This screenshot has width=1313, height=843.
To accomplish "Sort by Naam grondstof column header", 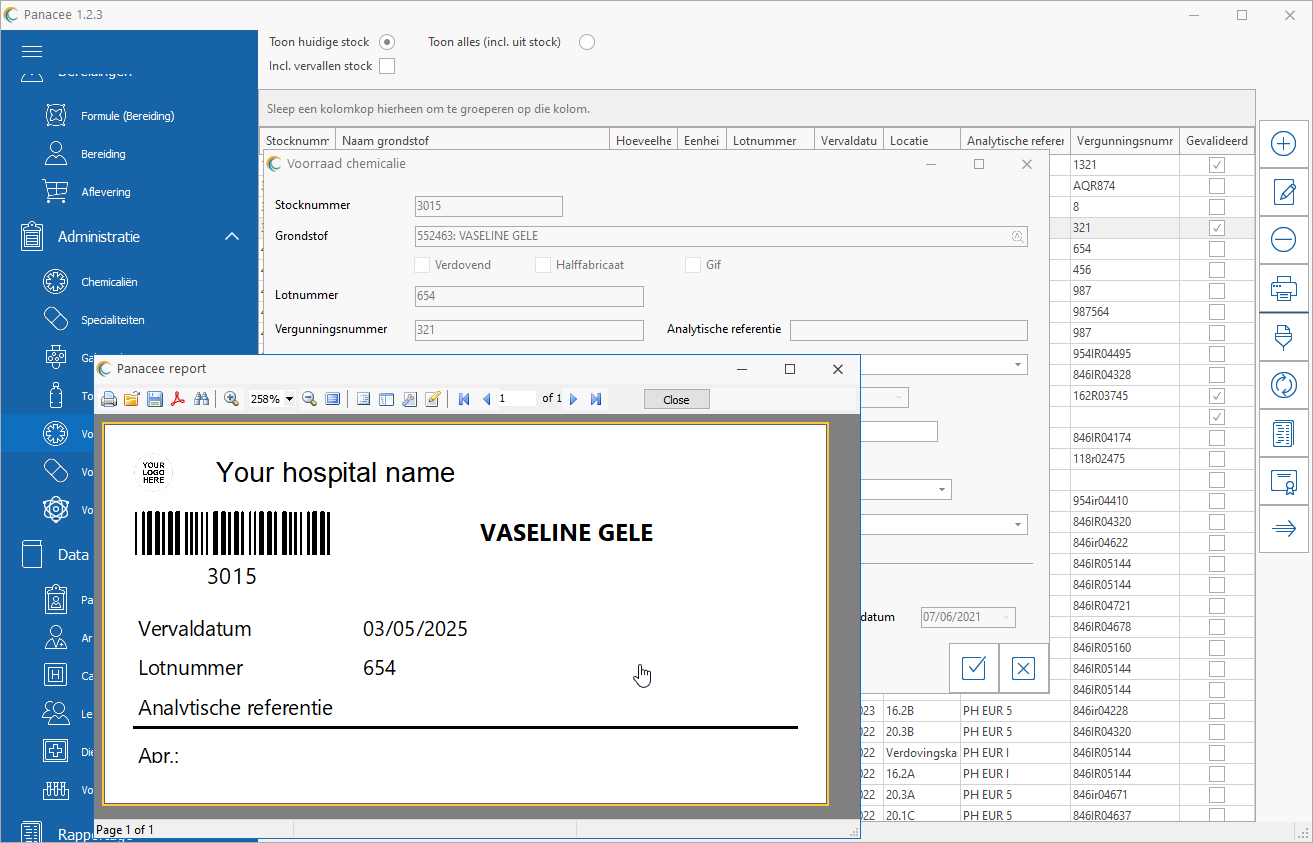I will (473, 141).
